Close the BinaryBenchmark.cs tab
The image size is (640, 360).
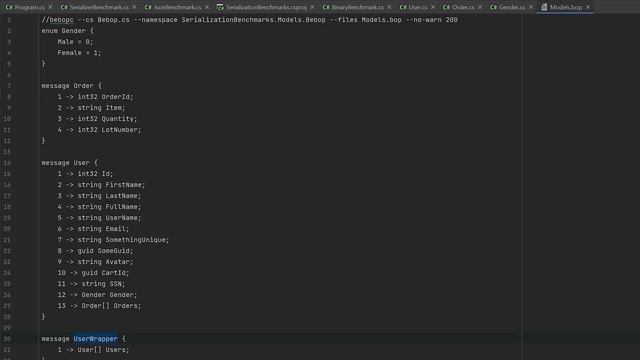(389, 7)
